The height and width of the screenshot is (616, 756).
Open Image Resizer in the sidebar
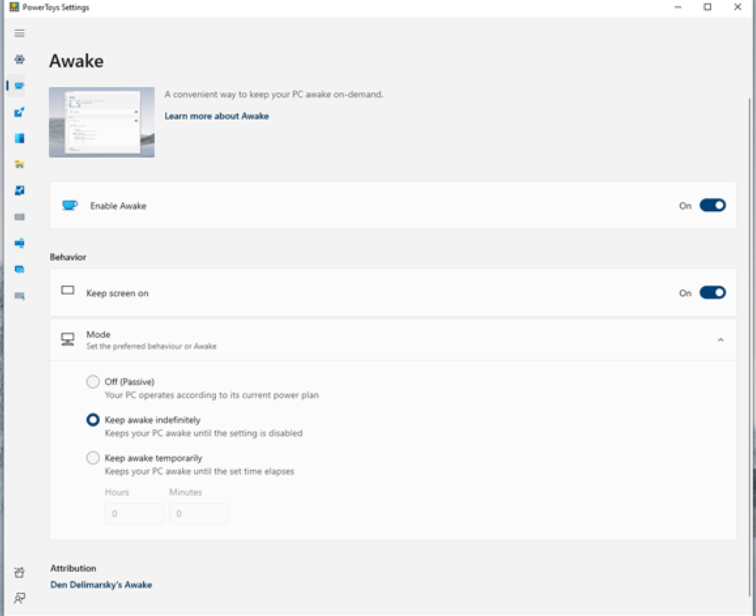click(19, 190)
